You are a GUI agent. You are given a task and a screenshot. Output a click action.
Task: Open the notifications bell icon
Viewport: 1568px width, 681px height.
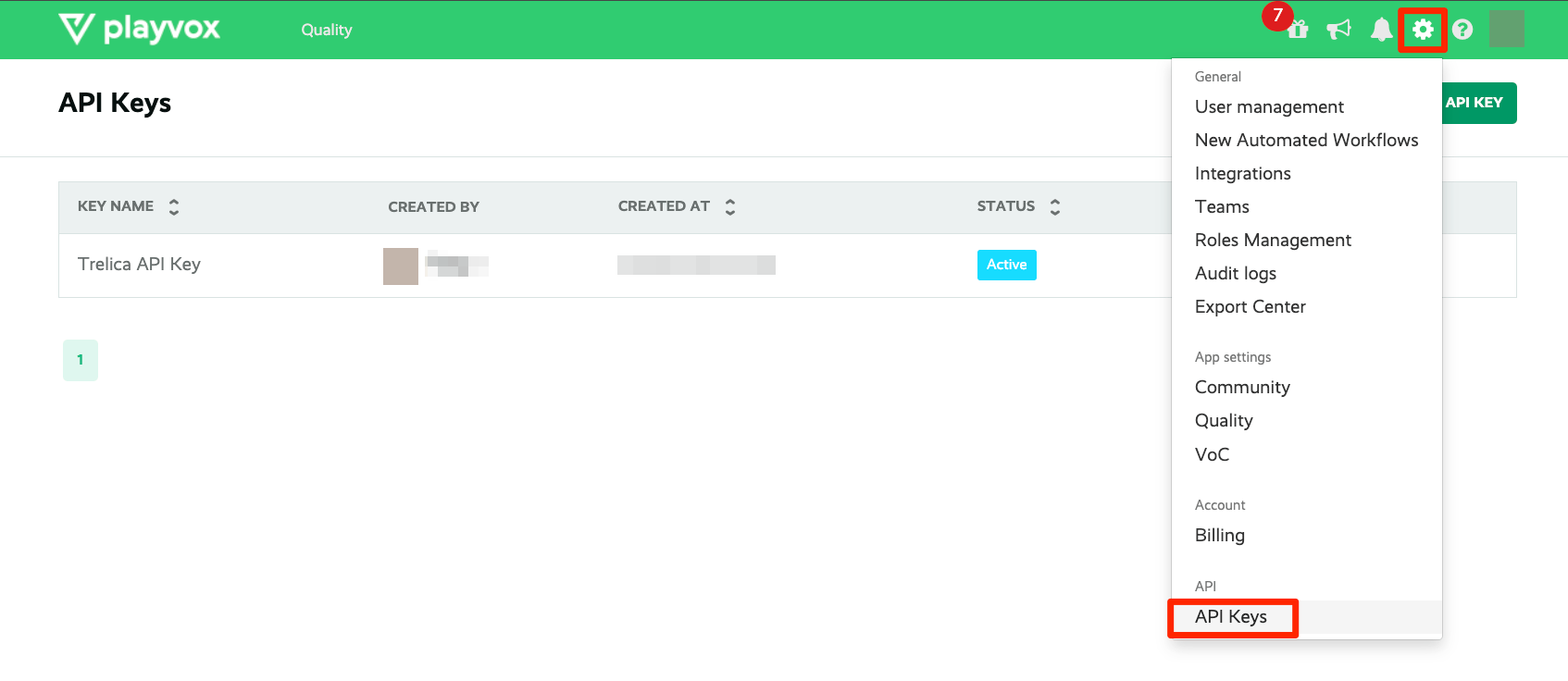tap(1381, 30)
